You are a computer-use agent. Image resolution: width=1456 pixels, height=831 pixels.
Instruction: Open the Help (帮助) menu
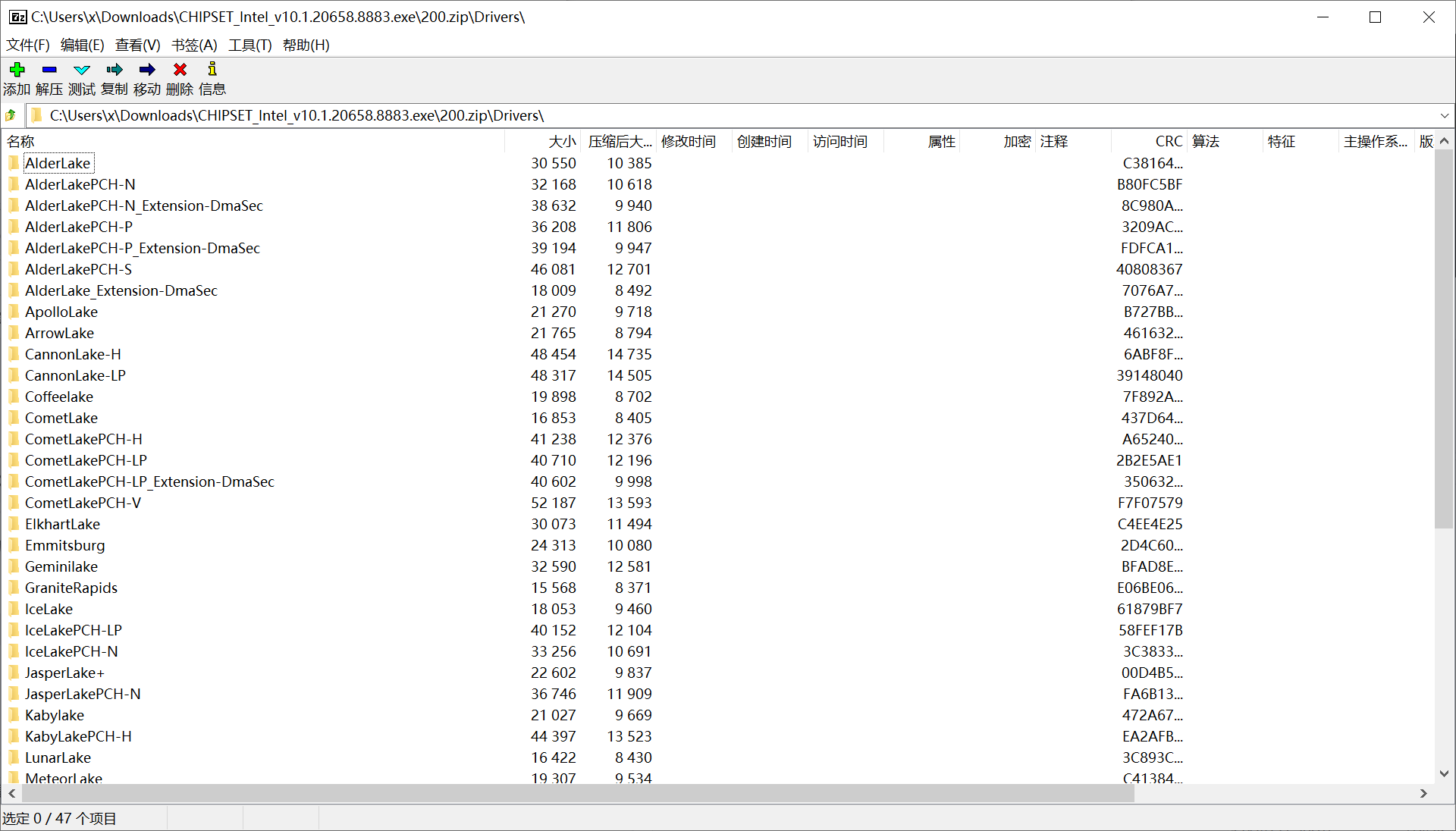tap(306, 45)
